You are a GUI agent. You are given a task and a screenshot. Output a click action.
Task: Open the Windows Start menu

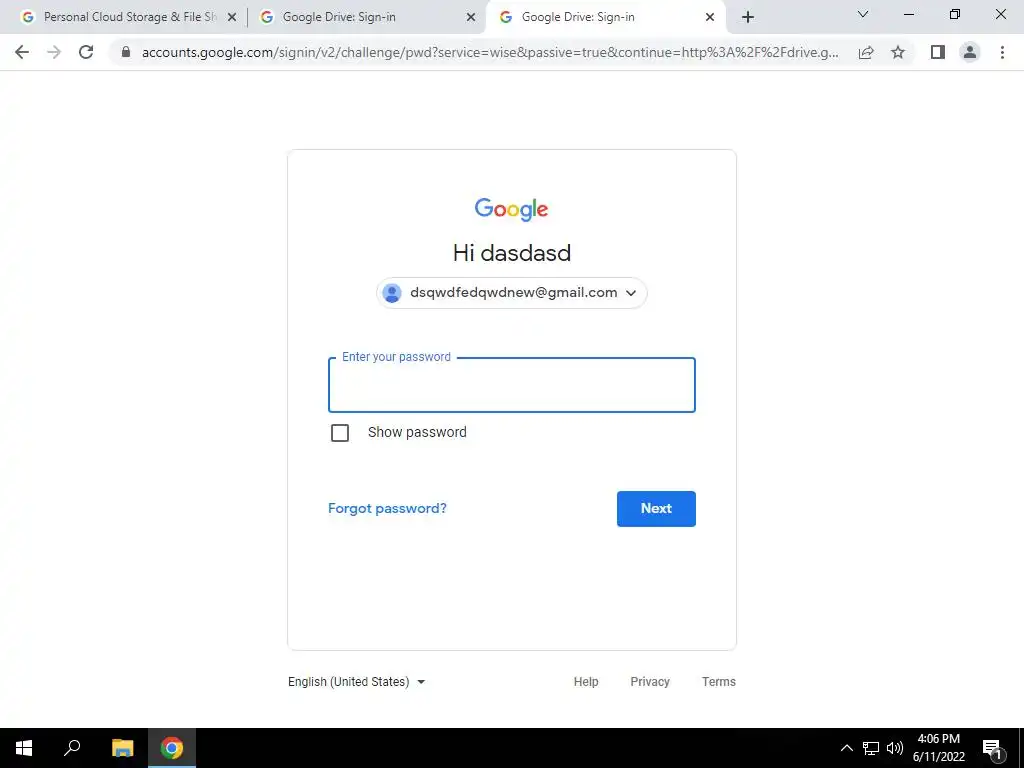tap(24, 748)
